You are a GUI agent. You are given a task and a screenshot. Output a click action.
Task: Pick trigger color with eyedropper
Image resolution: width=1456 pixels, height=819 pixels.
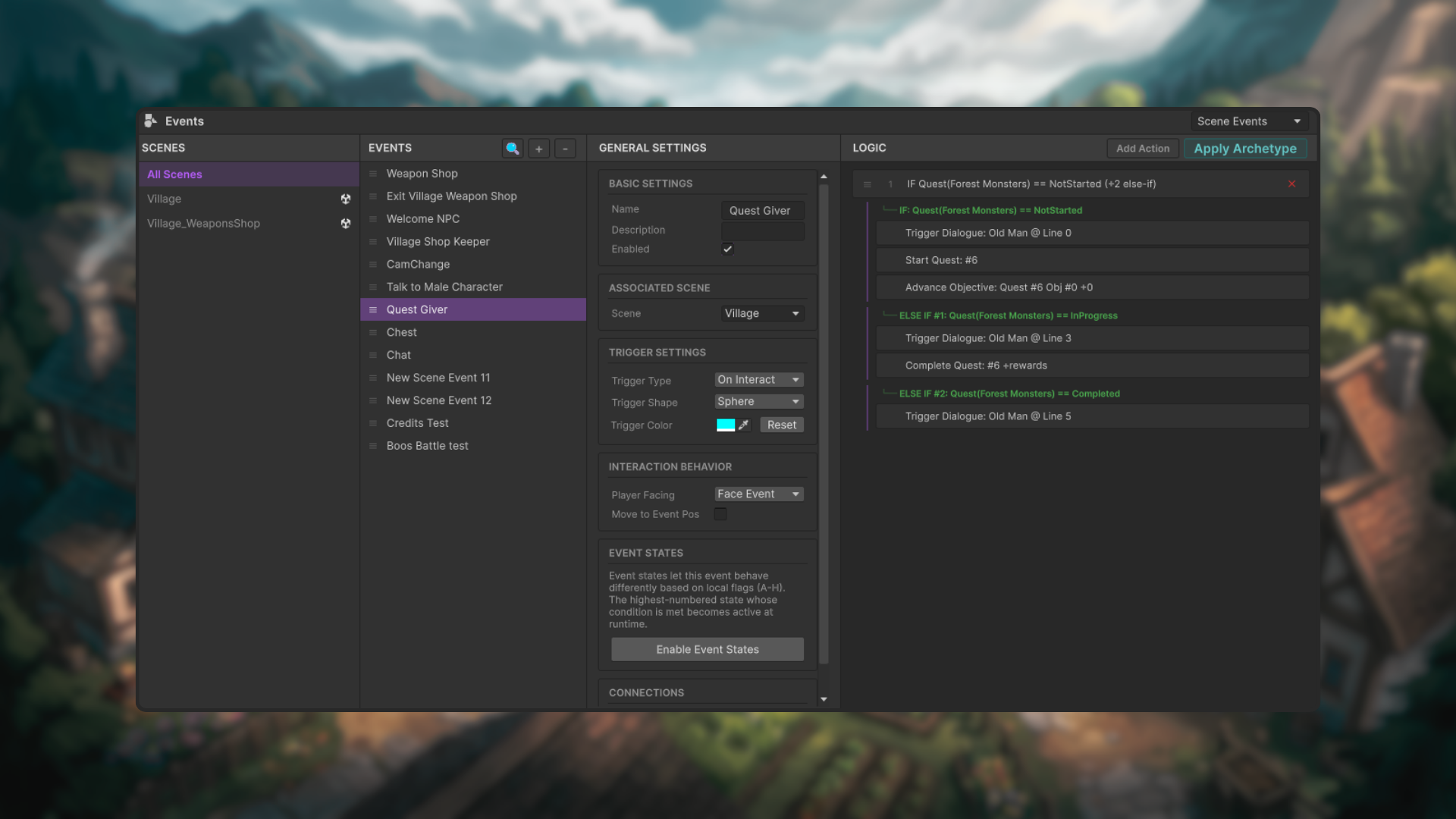[744, 425]
